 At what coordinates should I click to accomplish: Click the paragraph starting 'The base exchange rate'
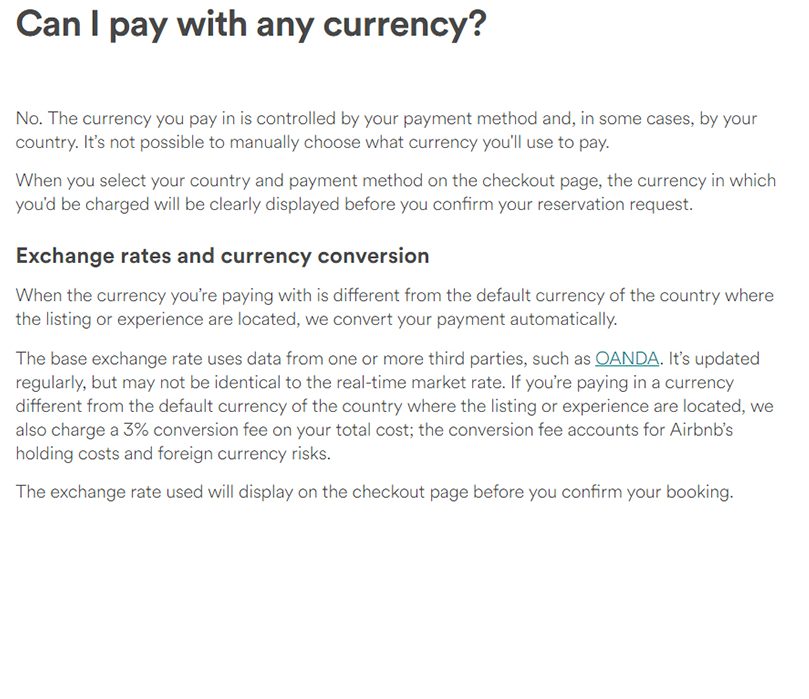coord(395,406)
